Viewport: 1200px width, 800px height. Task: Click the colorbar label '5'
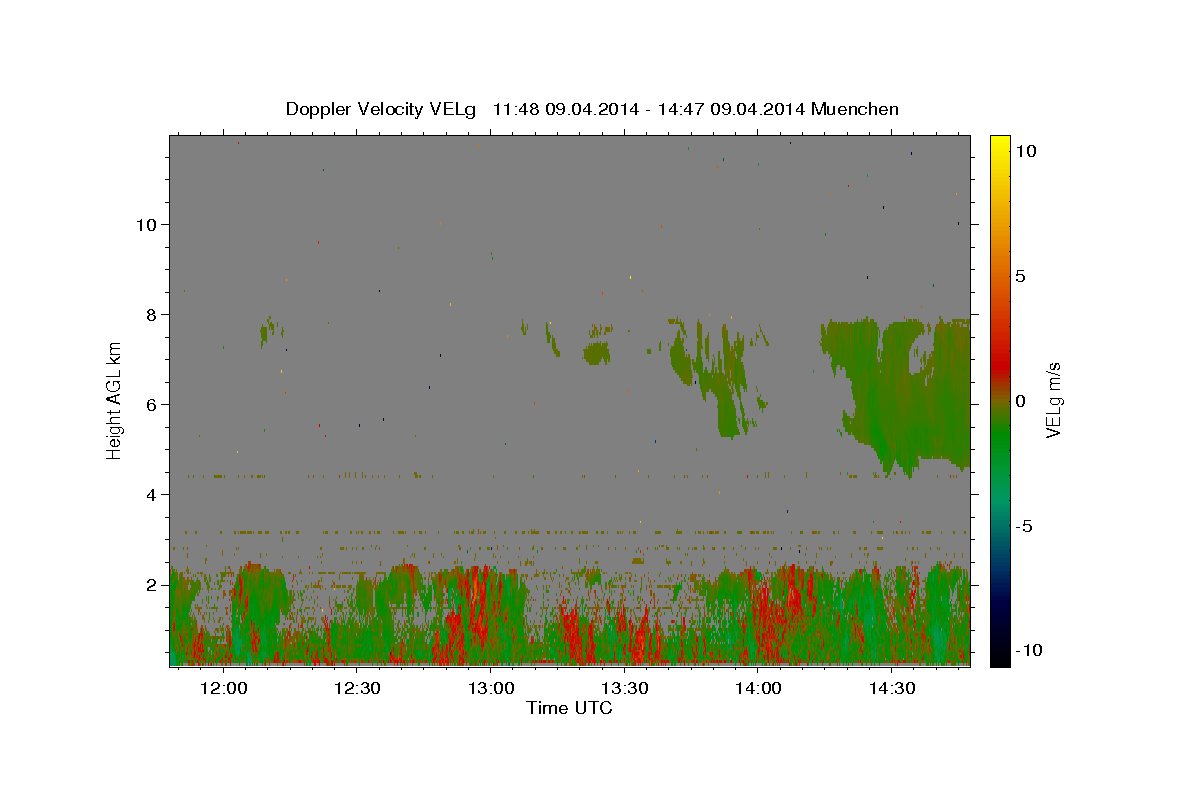pyautogui.click(x=1020, y=276)
